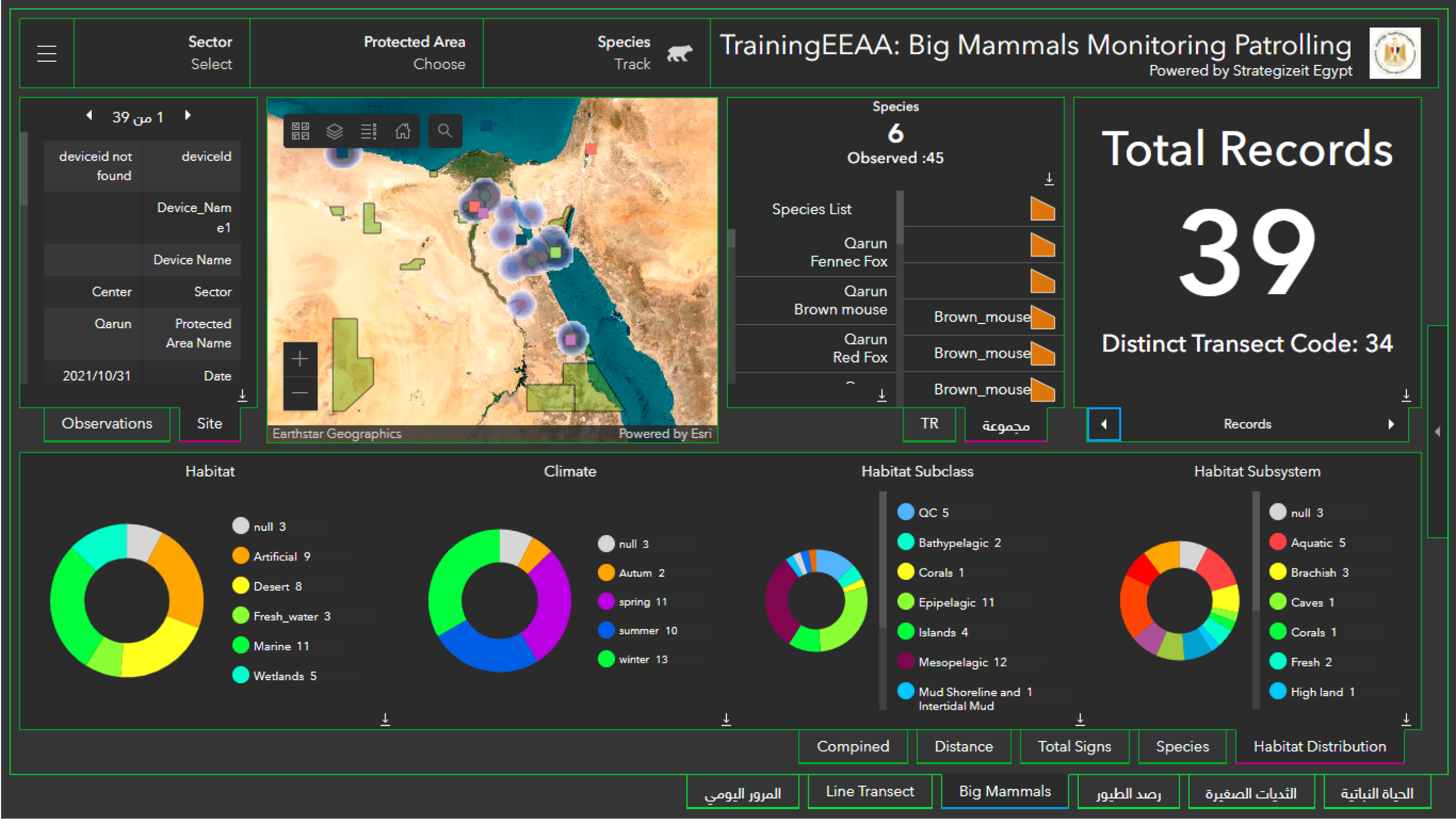Click summer 10 legend entry in Climate
1456x819 pixels.
click(638, 630)
